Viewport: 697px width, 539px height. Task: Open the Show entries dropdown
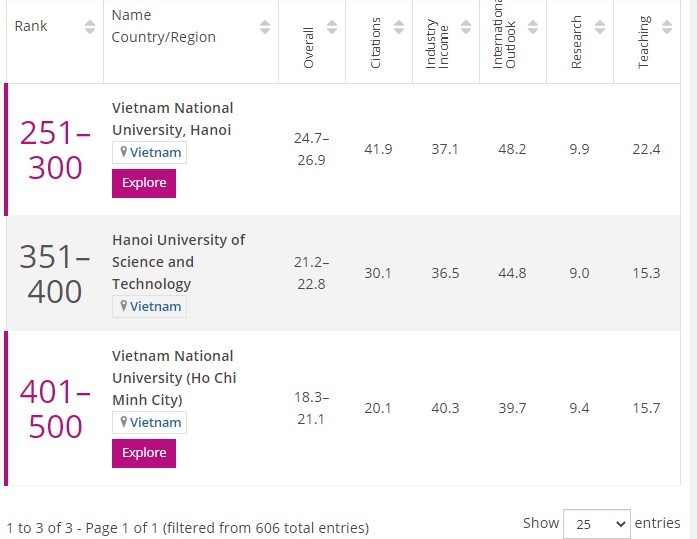(596, 523)
